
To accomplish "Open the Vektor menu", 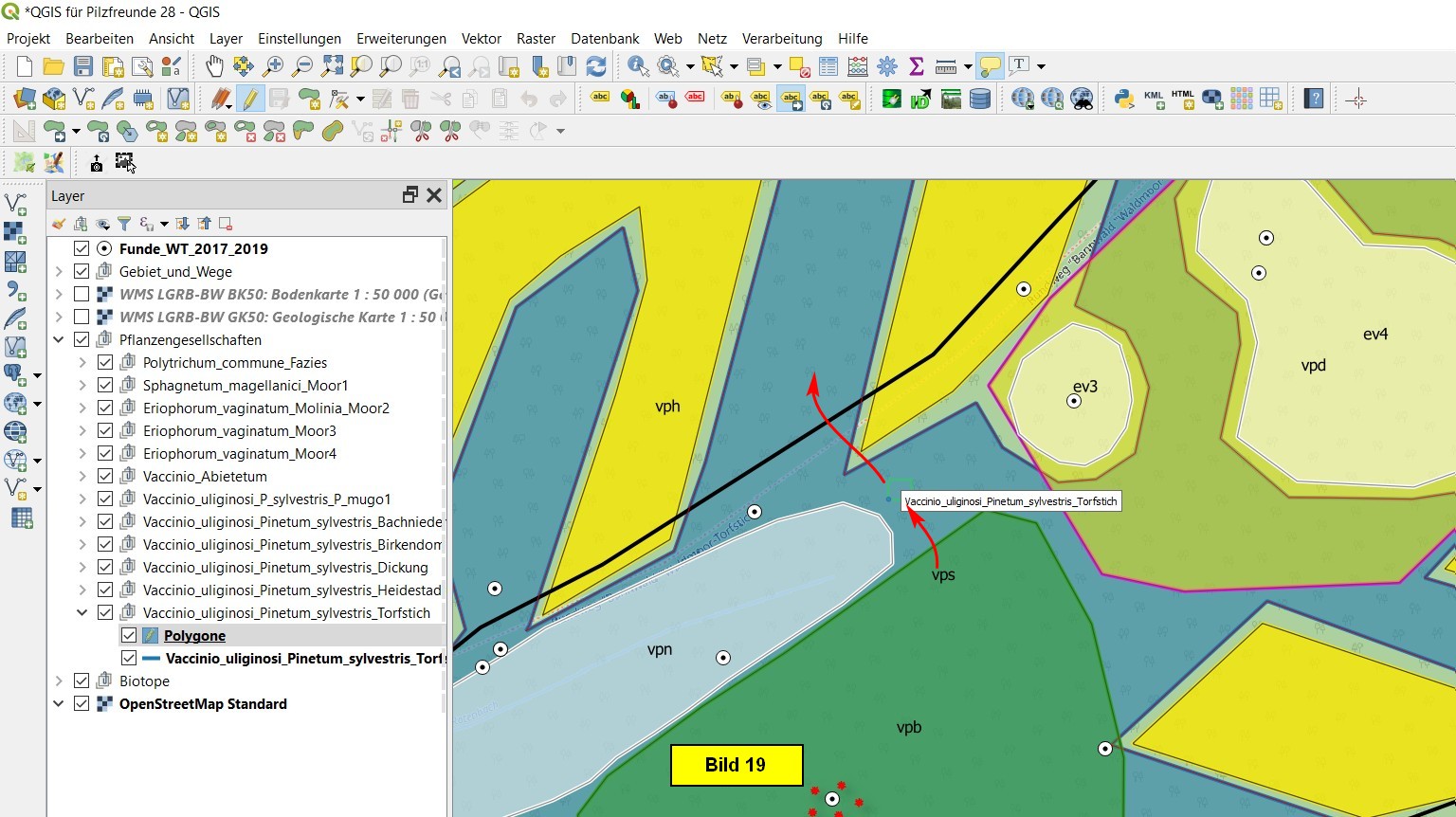I will (x=481, y=39).
